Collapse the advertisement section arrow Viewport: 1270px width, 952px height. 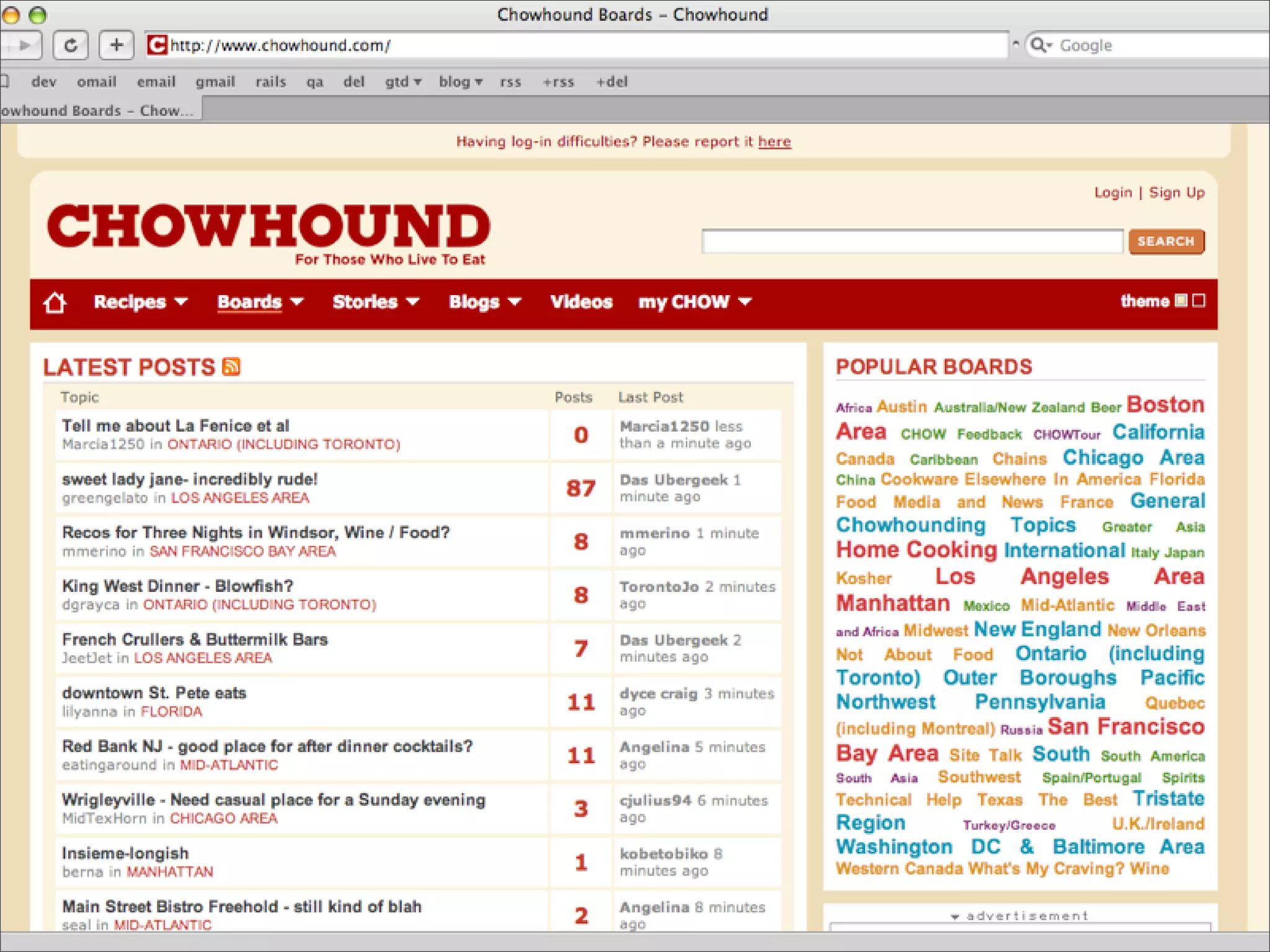point(955,916)
